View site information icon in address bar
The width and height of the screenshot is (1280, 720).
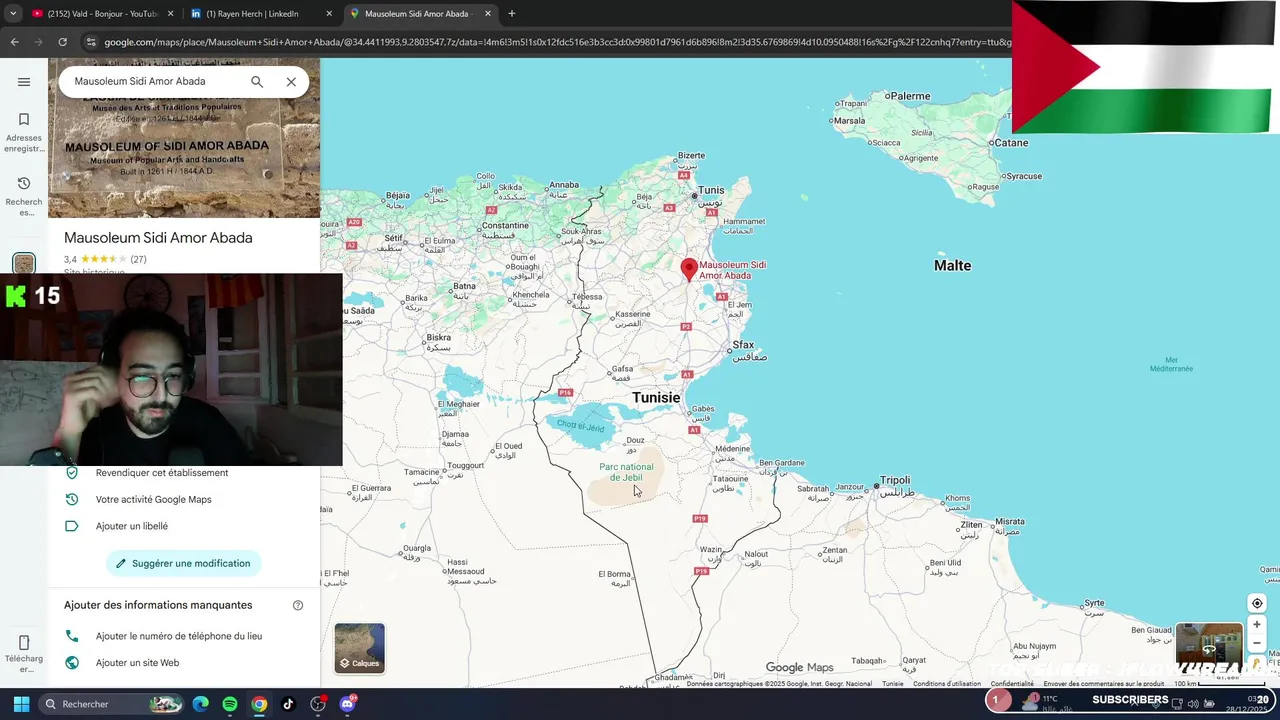point(91,42)
